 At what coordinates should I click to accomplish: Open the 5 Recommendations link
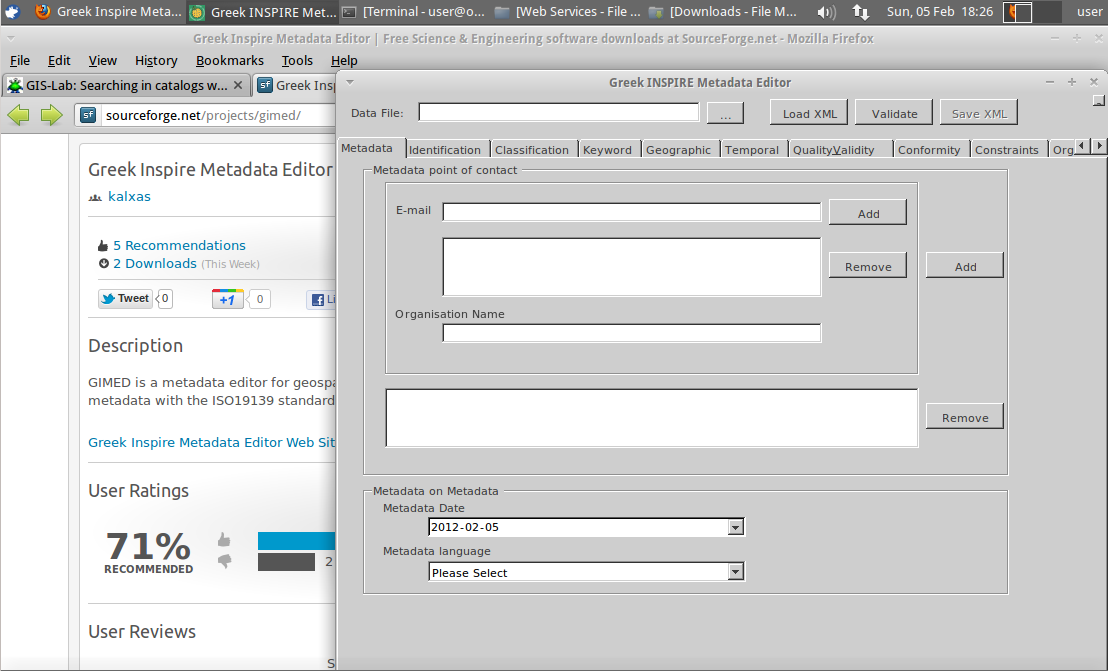tap(179, 245)
